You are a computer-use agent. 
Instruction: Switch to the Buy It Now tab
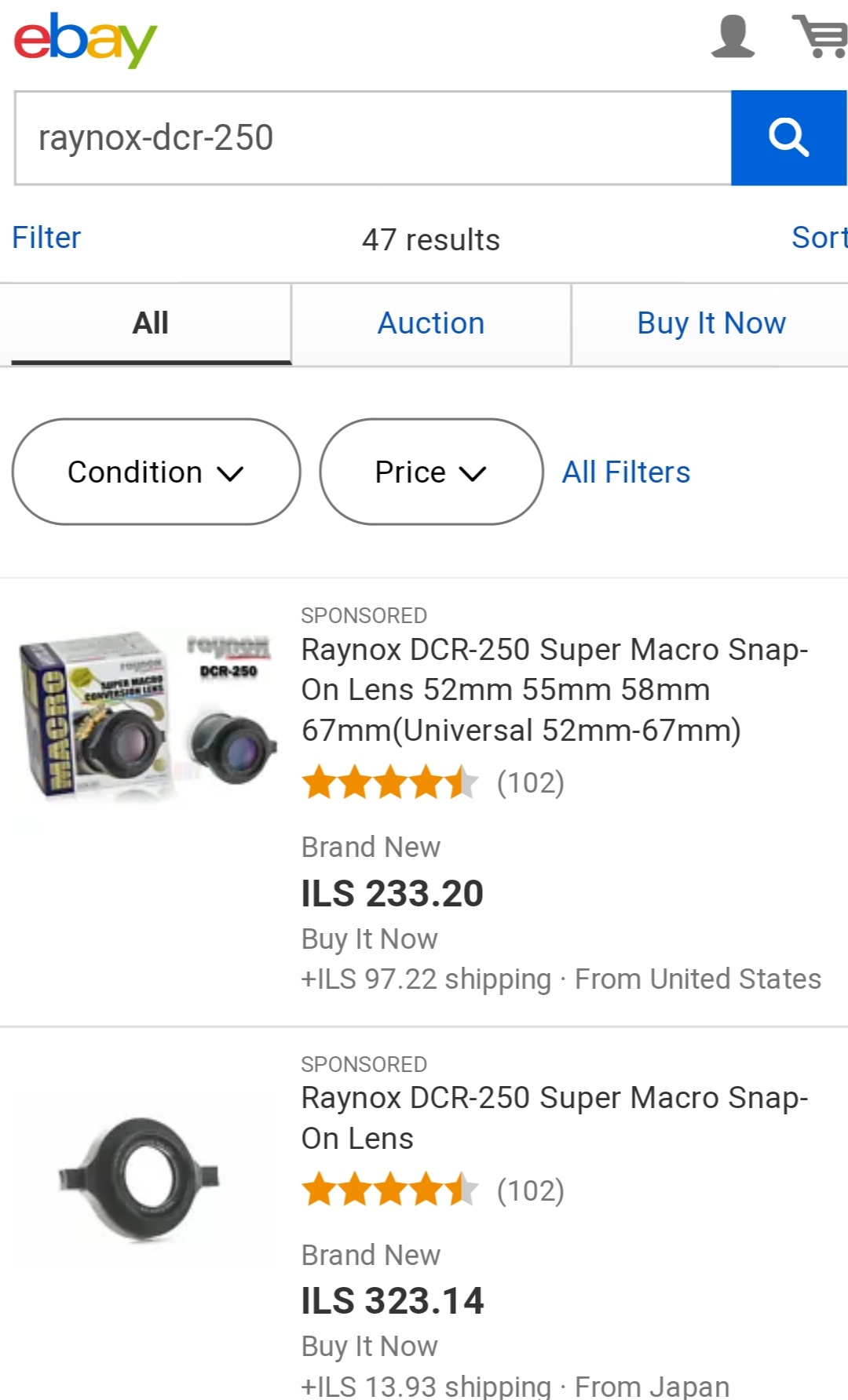pos(711,323)
